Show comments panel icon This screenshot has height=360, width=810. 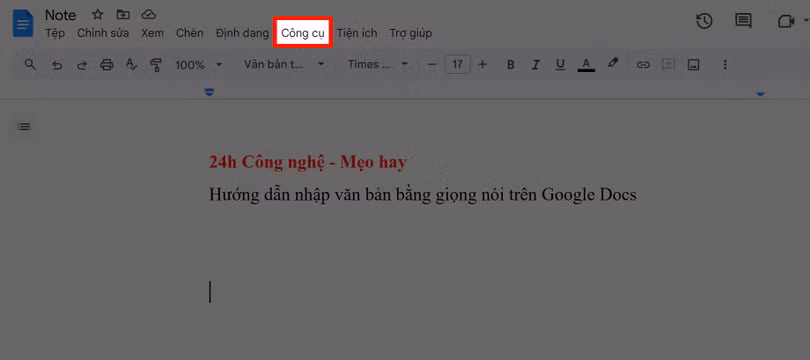(x=743, y=21)
